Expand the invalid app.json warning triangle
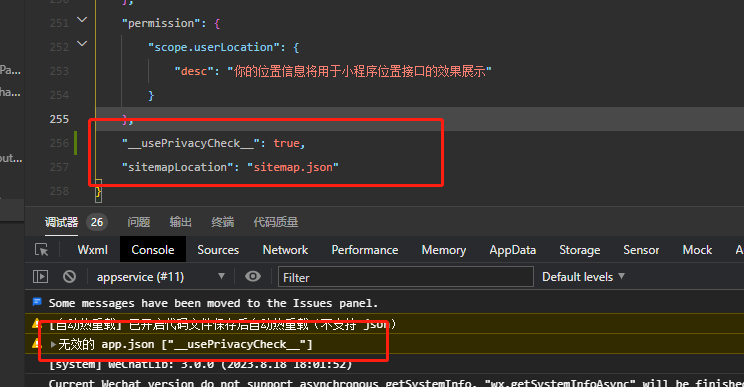Screen dimensions: 744x387 click(53, 344)
